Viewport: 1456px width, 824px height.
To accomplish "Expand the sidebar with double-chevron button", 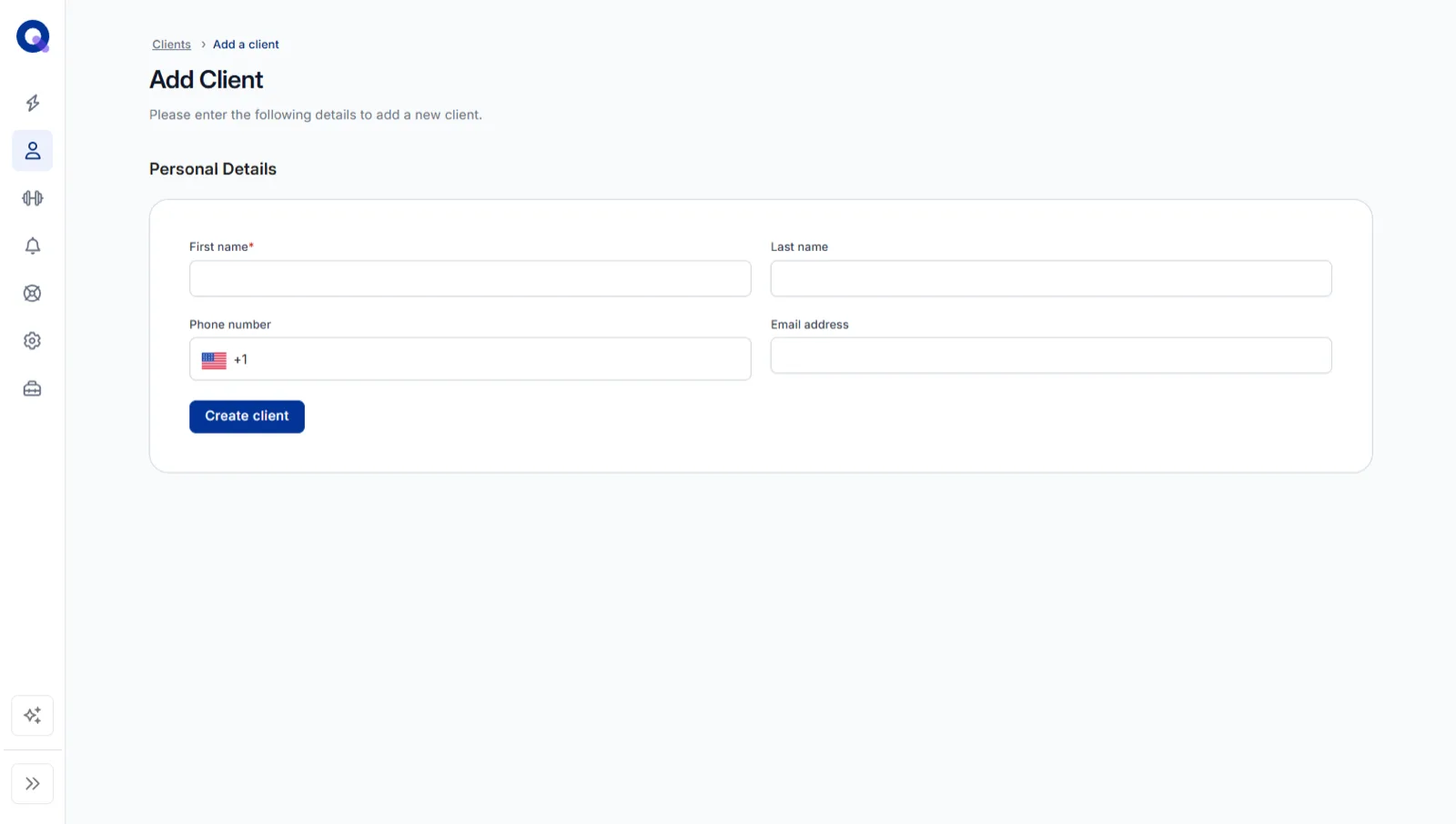I will coord(33,783).
